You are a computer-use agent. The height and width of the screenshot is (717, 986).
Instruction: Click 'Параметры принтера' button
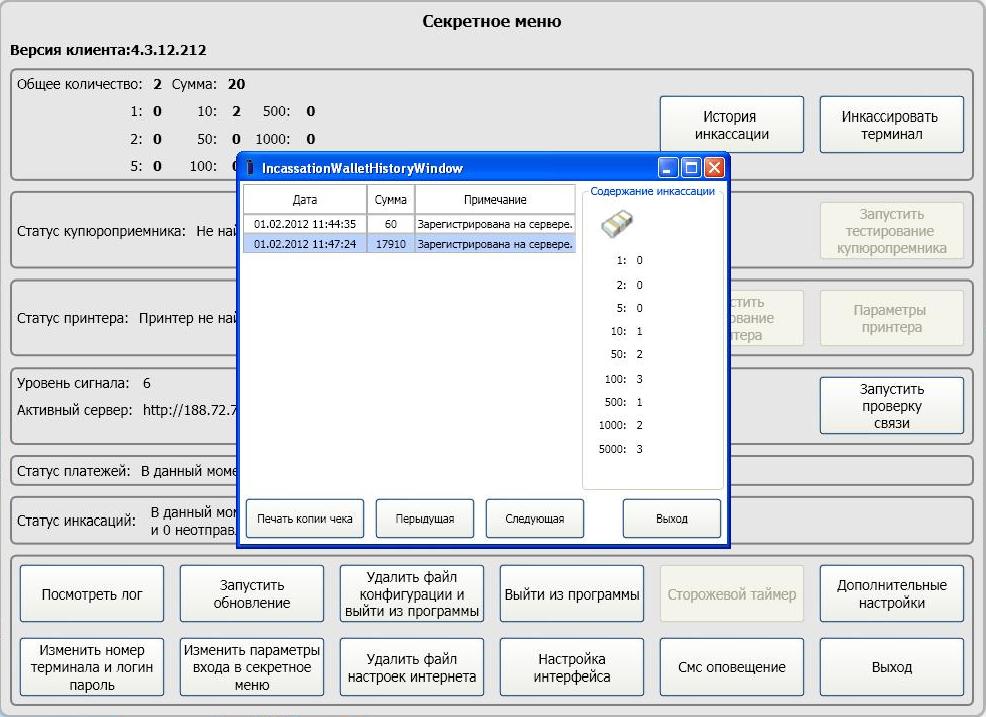point(892,318)
